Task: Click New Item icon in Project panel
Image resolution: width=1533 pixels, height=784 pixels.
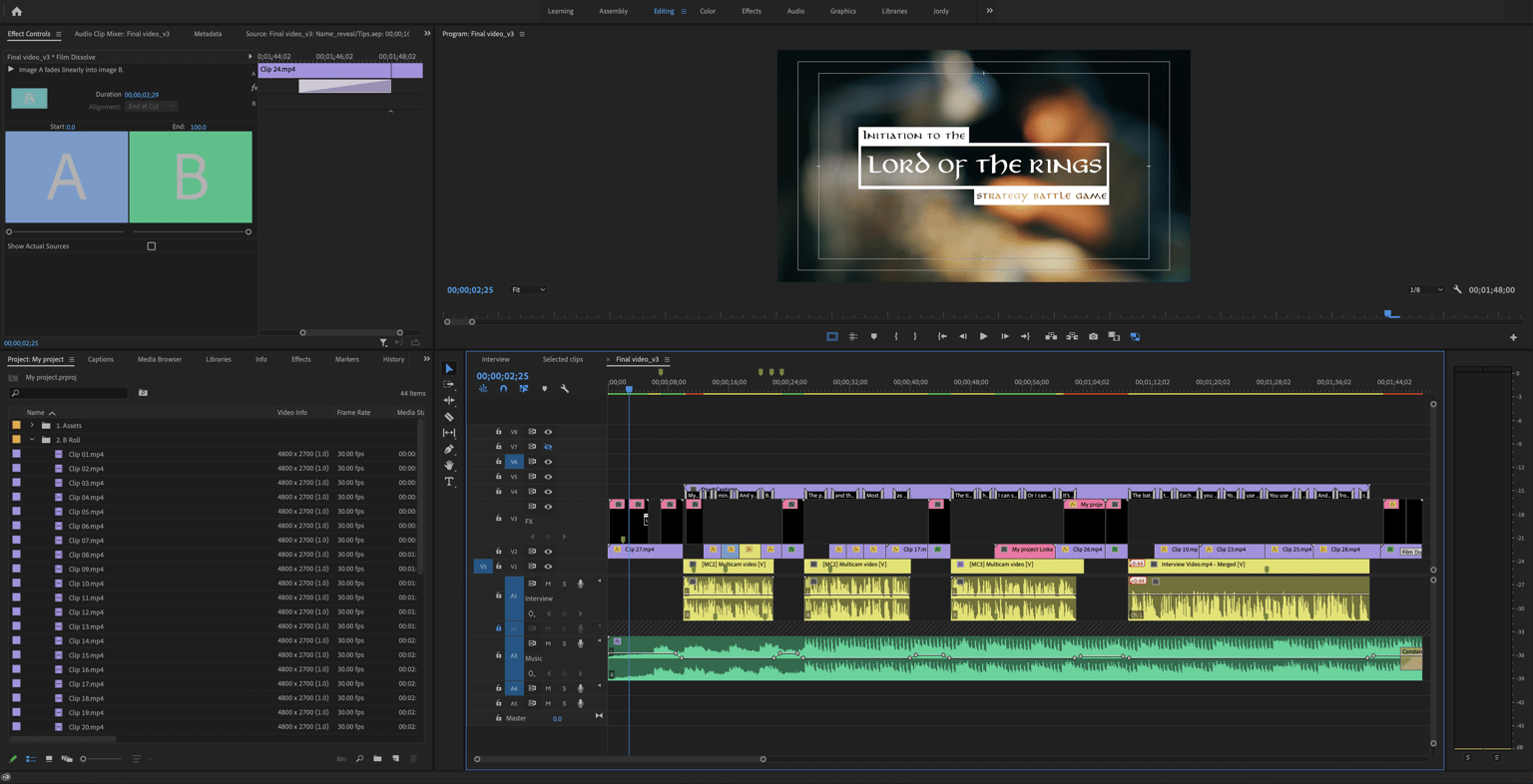Action: pos(395,759)
